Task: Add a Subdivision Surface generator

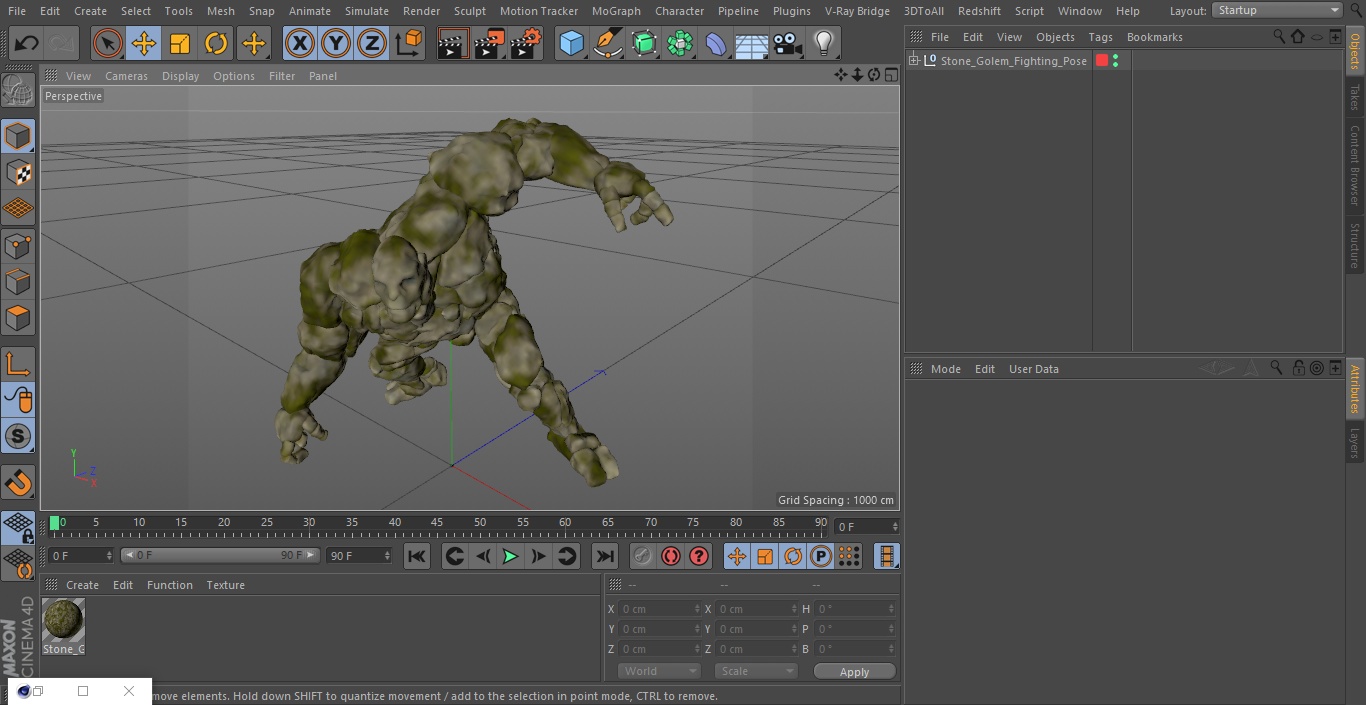Action: (644, 43)
